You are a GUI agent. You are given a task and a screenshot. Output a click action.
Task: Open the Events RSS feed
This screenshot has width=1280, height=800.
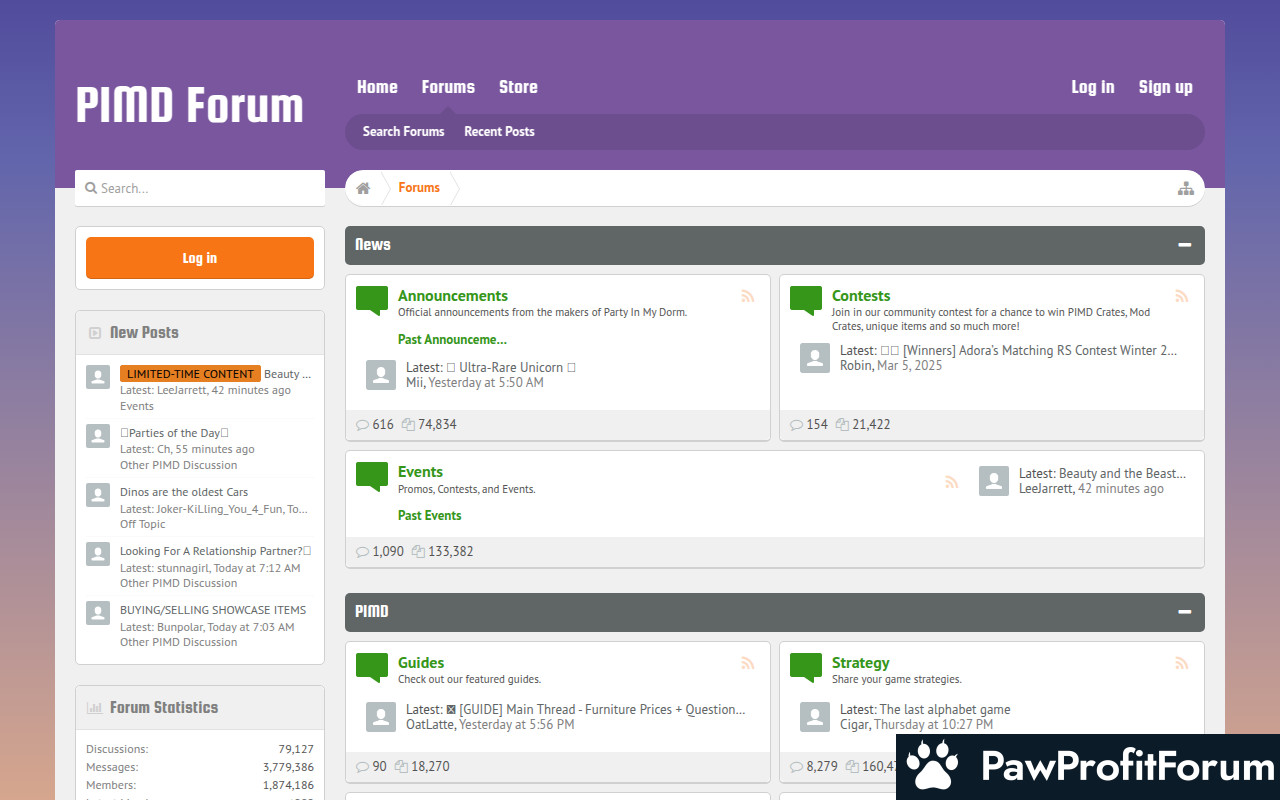point(951,482)
